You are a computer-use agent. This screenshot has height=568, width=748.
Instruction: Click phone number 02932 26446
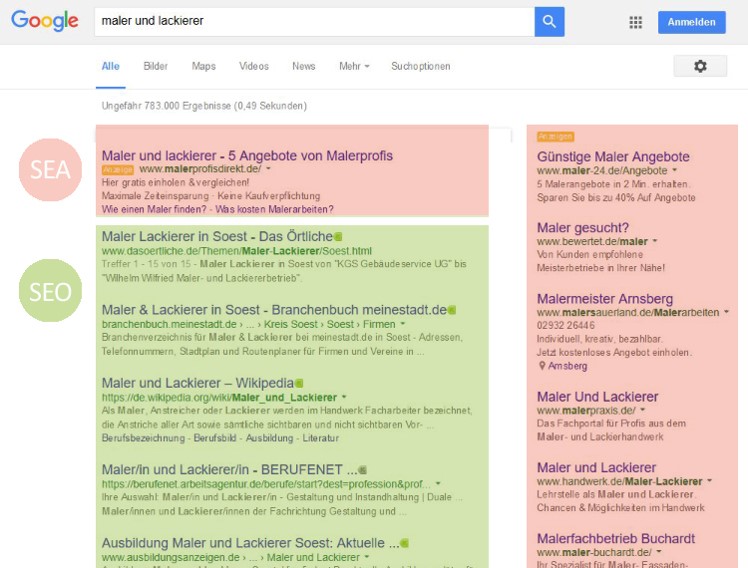click(565, 325)
